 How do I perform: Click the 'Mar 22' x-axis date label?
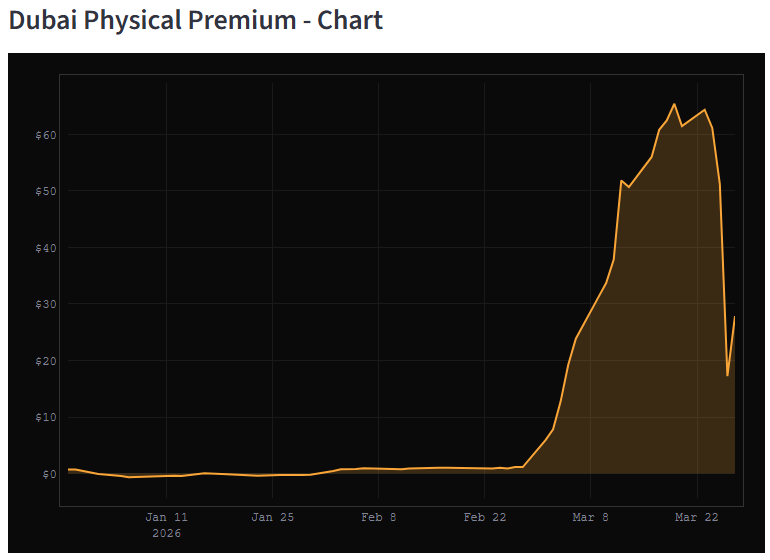point(697,517)
